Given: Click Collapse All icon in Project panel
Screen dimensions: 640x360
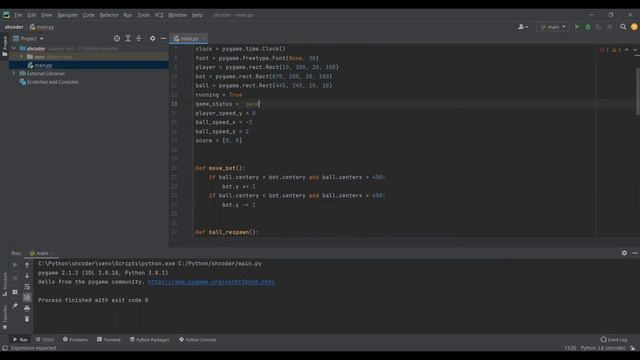Looking at the screenshot, I should tap(139, 38).
